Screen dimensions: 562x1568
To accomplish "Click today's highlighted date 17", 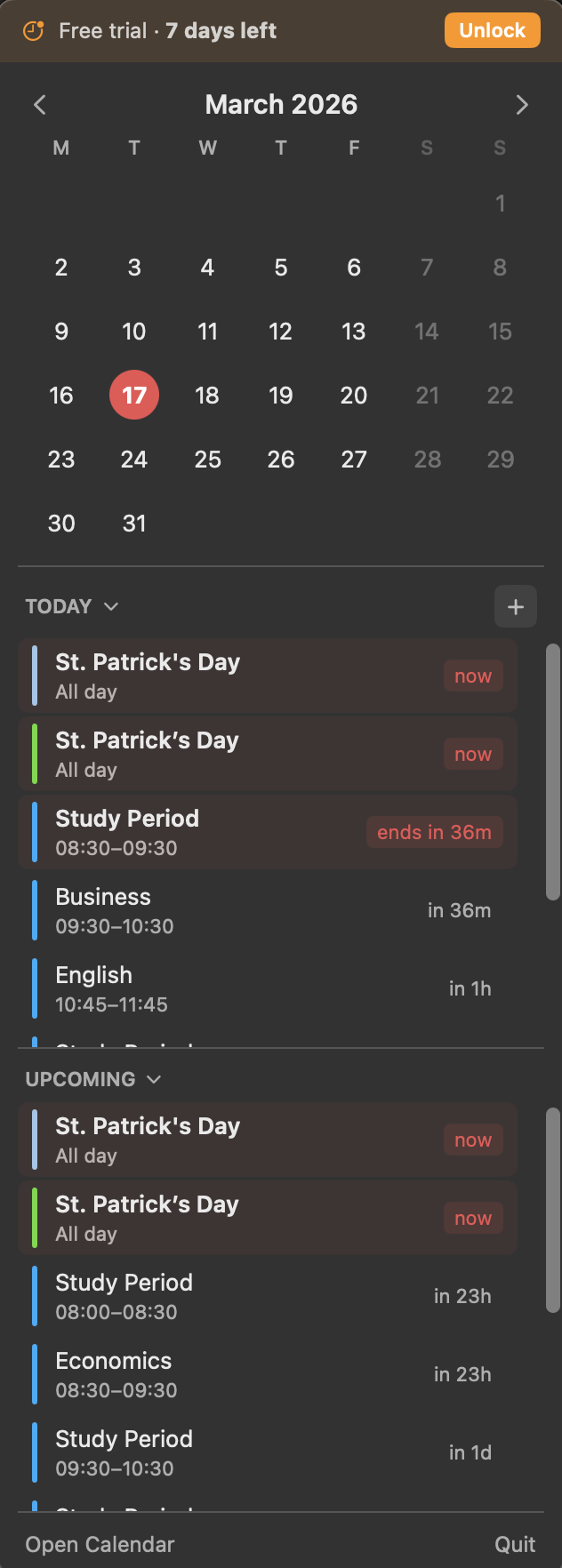I will [134, 396].
